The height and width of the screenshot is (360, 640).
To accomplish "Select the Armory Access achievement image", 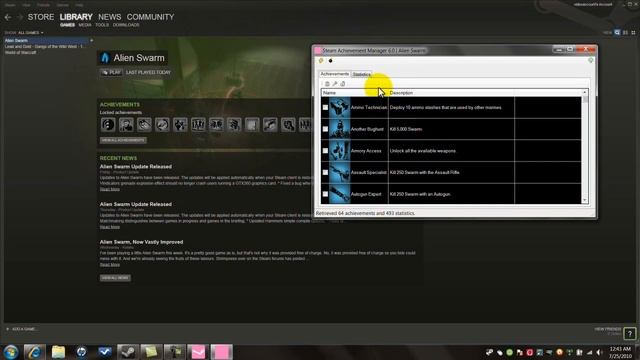I will pos(340,151).
